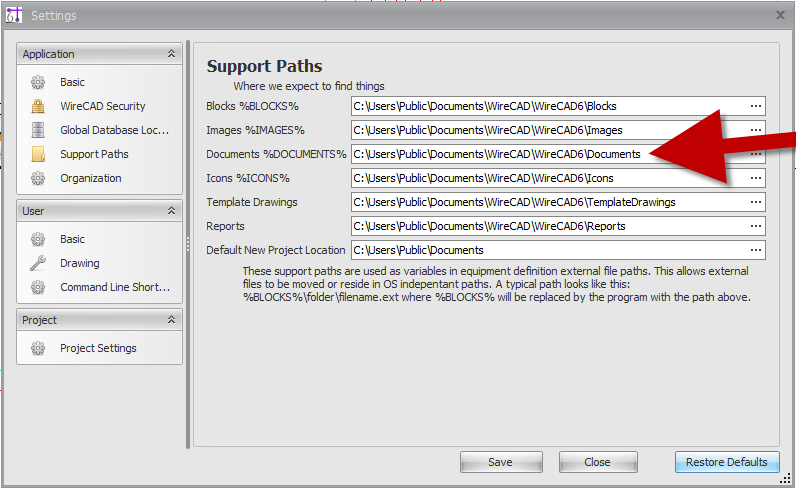Restore Defaults for support paths
This screenshot has width=796, height=488.
coord(727,462)
